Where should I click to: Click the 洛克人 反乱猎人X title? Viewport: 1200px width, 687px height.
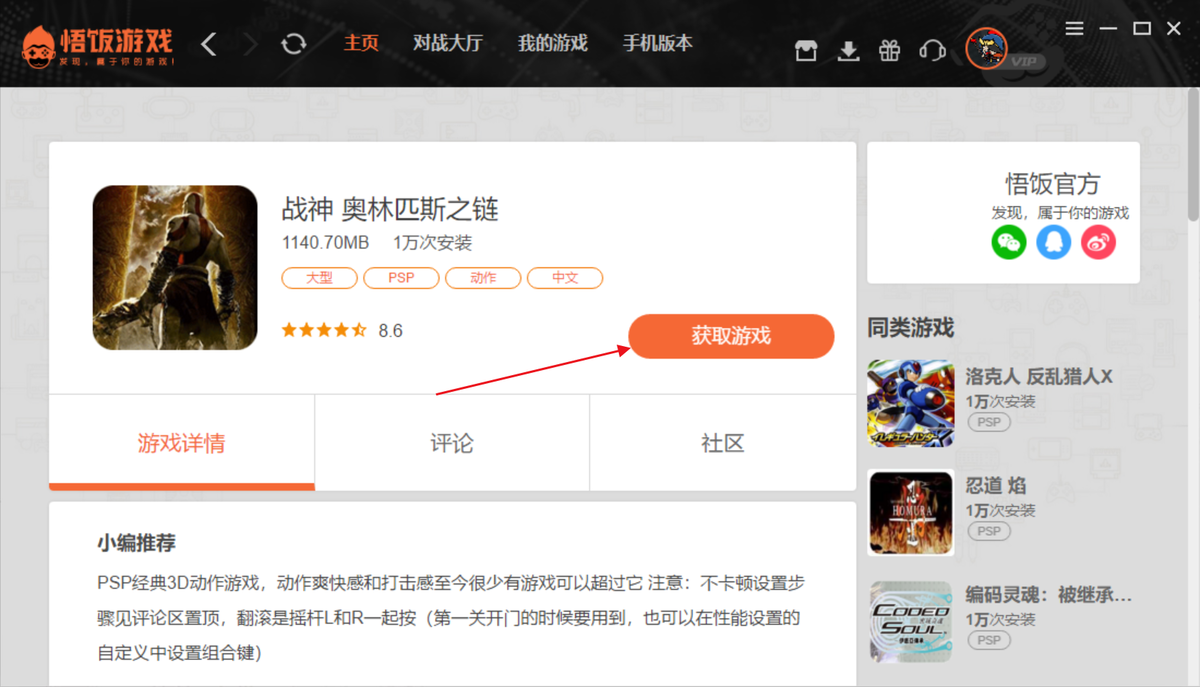[x=1039, y=377]
